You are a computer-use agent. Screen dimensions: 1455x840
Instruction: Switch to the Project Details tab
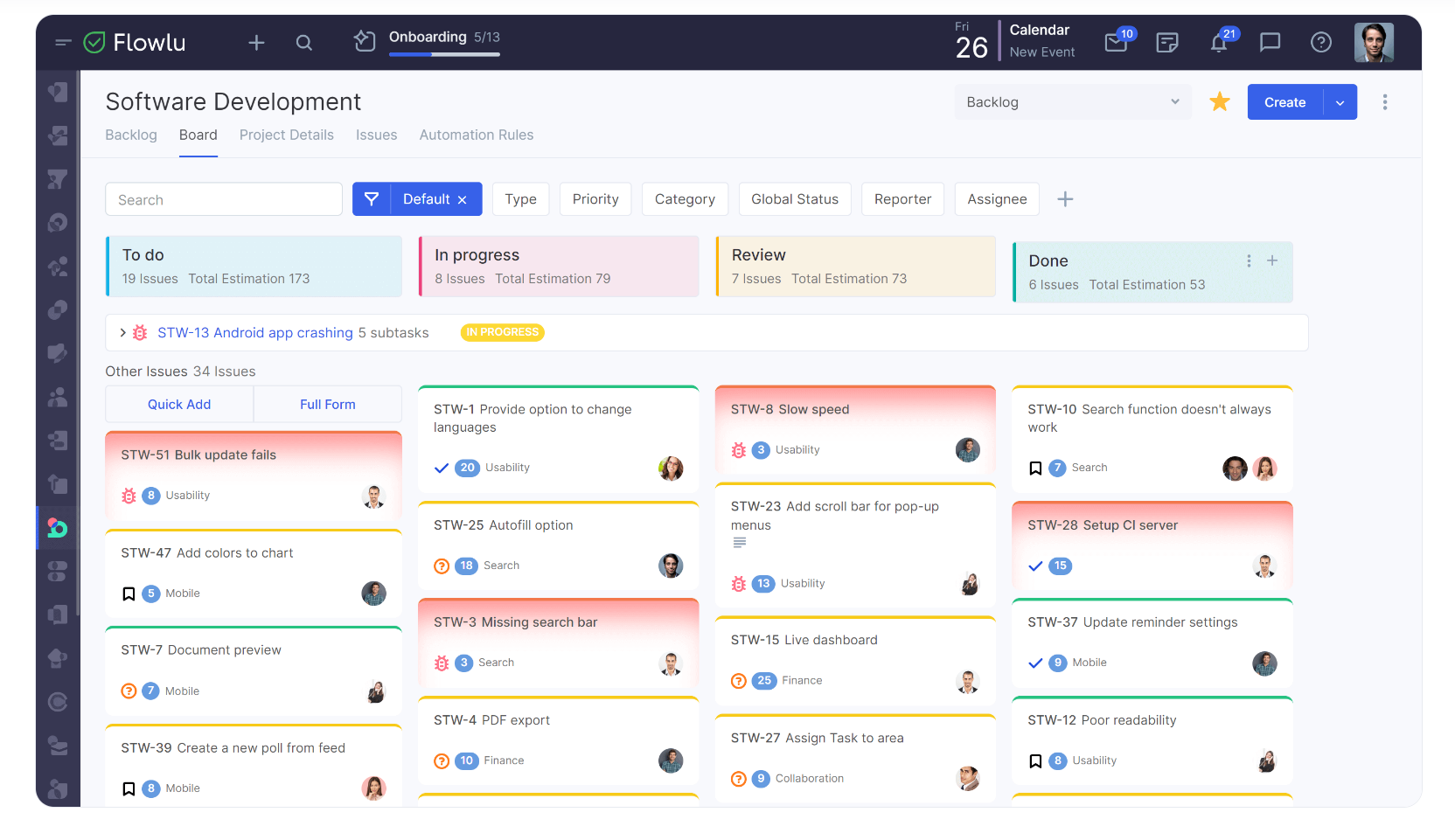pyautogui.click(x=287, y=135)
